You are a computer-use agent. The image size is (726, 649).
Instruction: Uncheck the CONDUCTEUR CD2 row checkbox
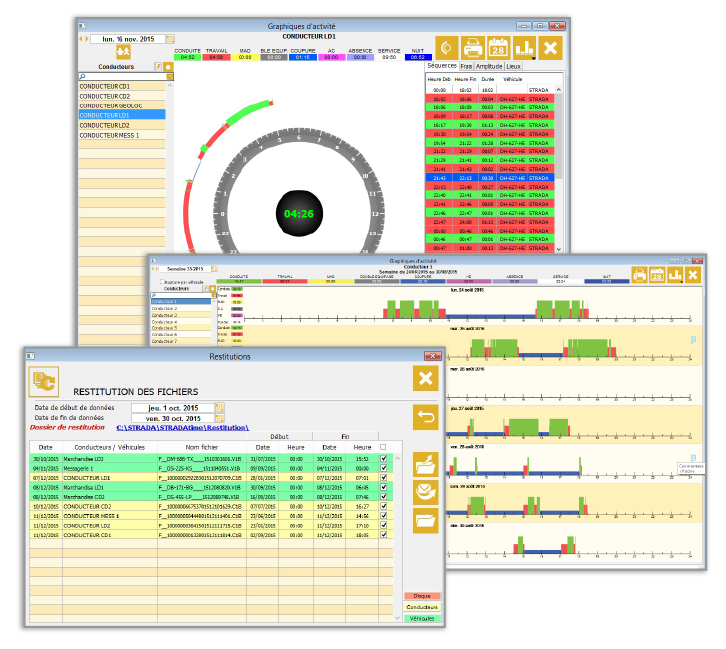coord(383,506)
